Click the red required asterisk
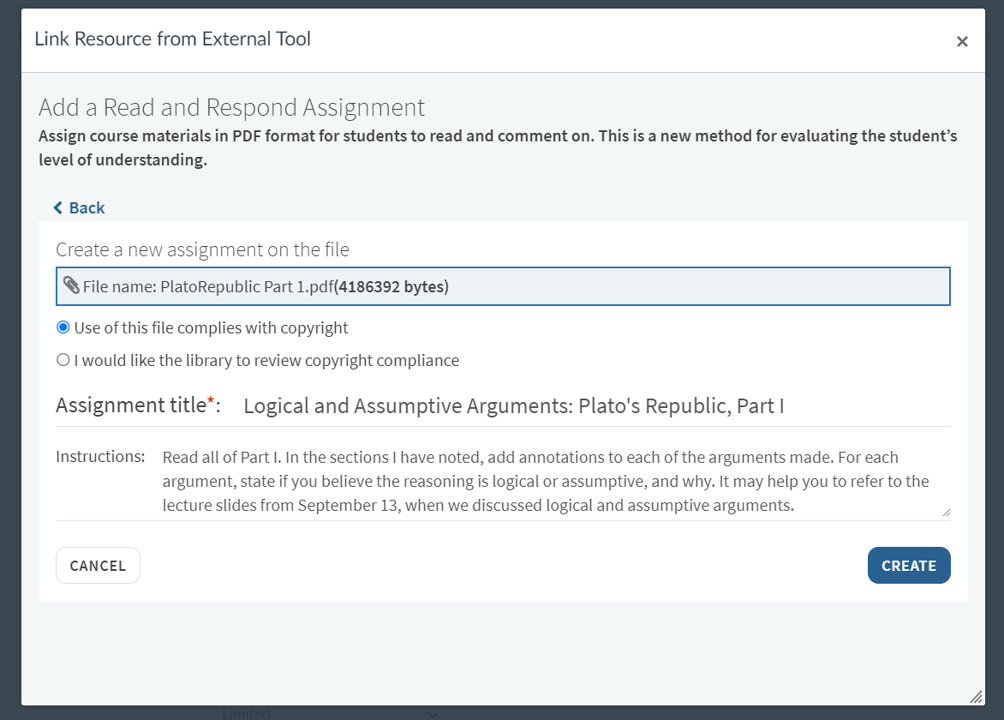The height and width of the screenshot is (720, 1004). click(211, 404)
